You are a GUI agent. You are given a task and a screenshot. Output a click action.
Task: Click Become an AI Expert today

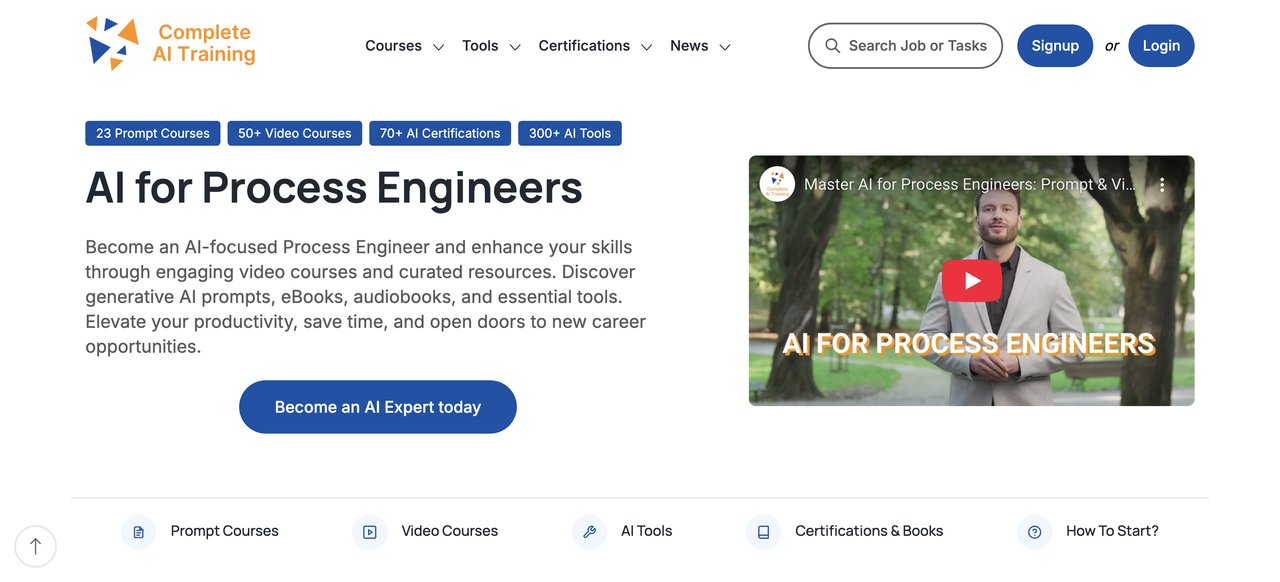(x=378, y=407)
